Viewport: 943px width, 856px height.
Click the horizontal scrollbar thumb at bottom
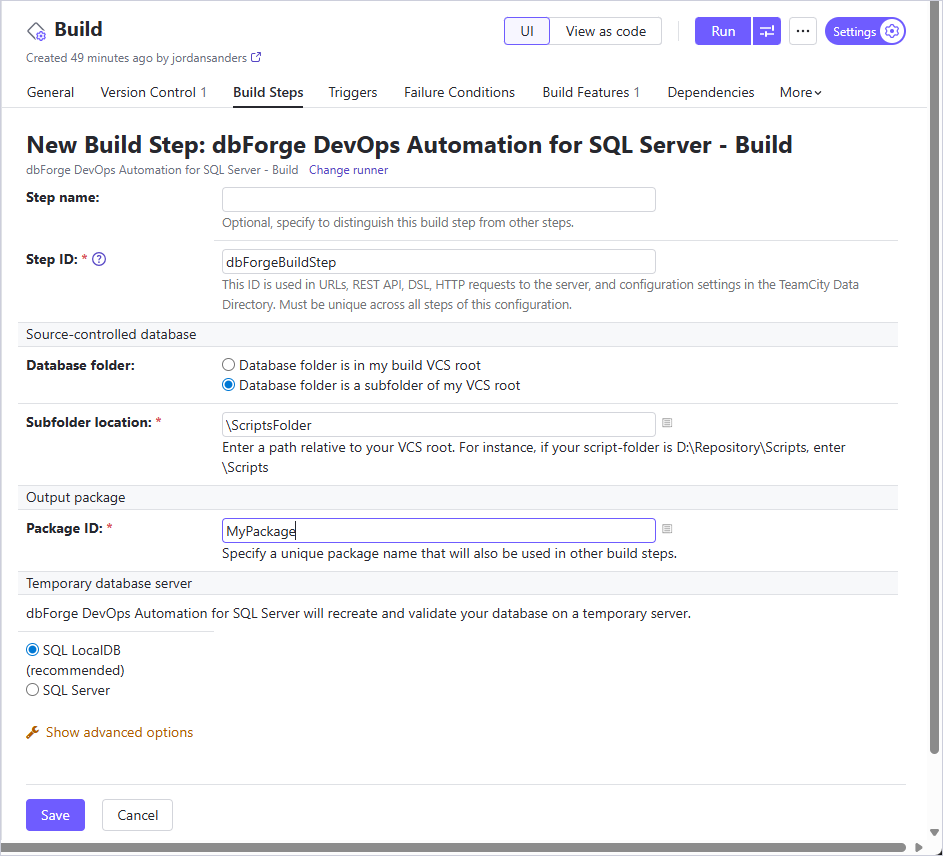point(454,848)
